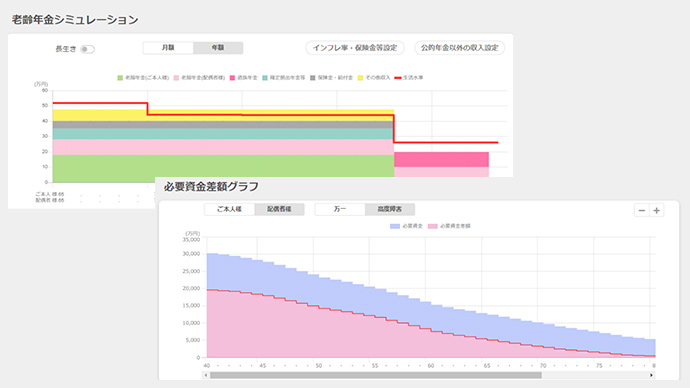This screenshot has height=388, width=690.
Task: Select the 万一 scenario option
Action: tap(340, 209)
